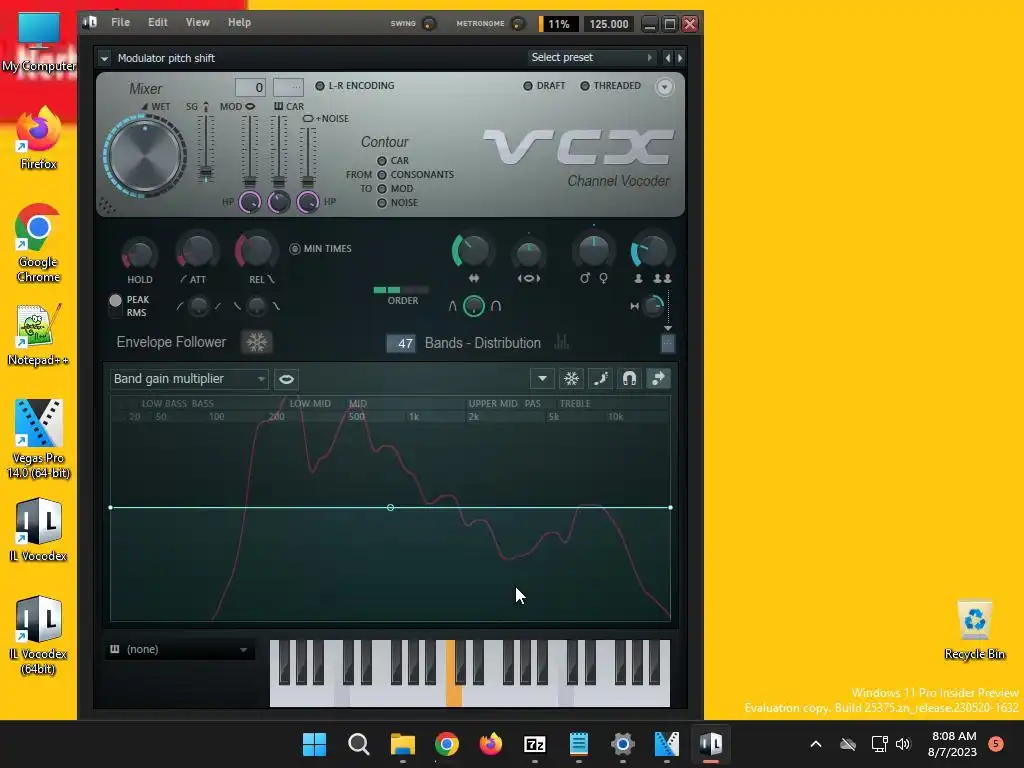Image resolution: width=1024 pixels, height=768 pixels.
Task: Click the CAR high-pass knob
Action: 279,202
